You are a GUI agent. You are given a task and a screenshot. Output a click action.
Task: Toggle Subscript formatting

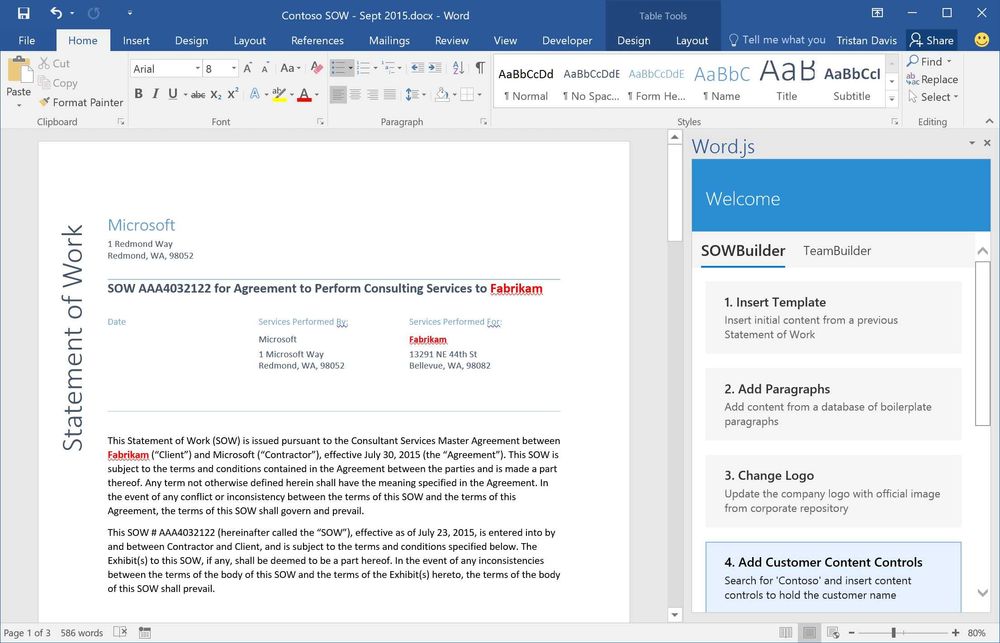tap(216, 94)
